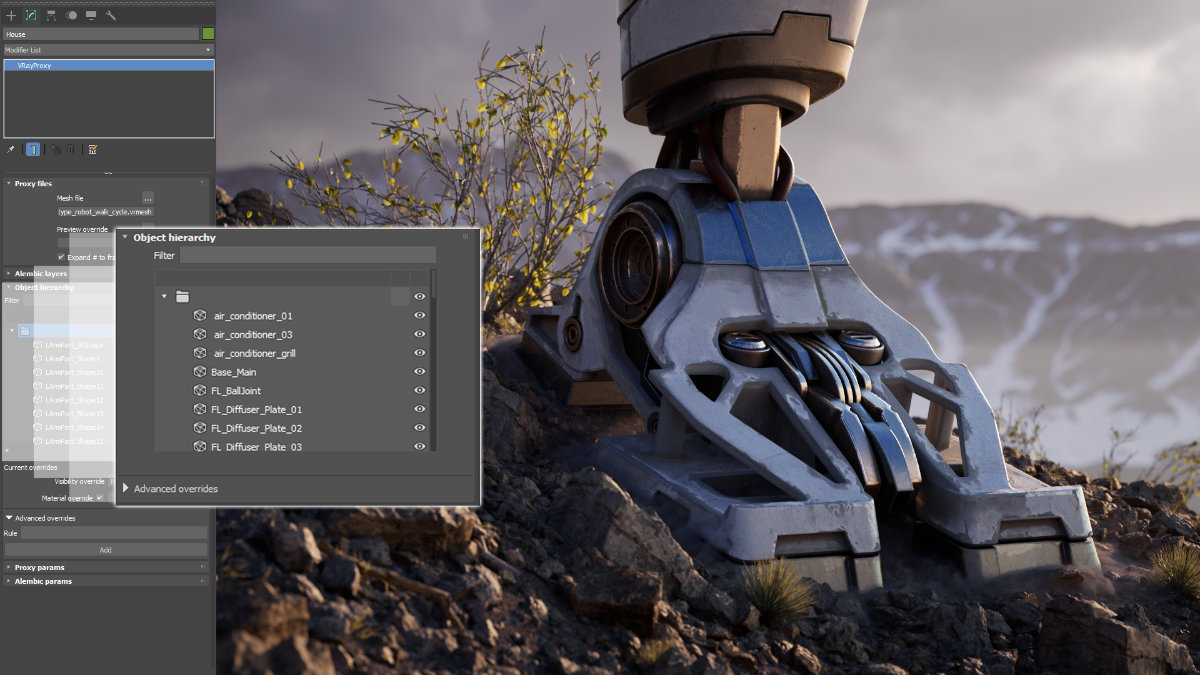Viewport: 1200px width, 675px height.
Task: Collapse the root folder in hierarchy tree
Action: [164, 297]
